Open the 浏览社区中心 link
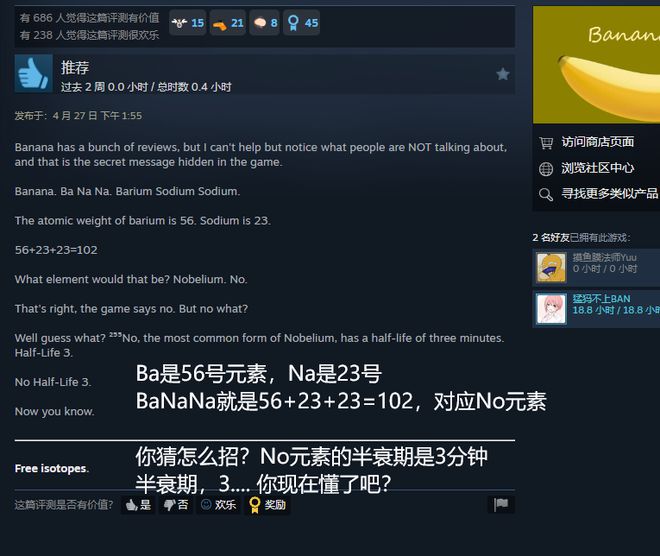Image resolution: width=660 pixels, height=556 pixels. 597,168
